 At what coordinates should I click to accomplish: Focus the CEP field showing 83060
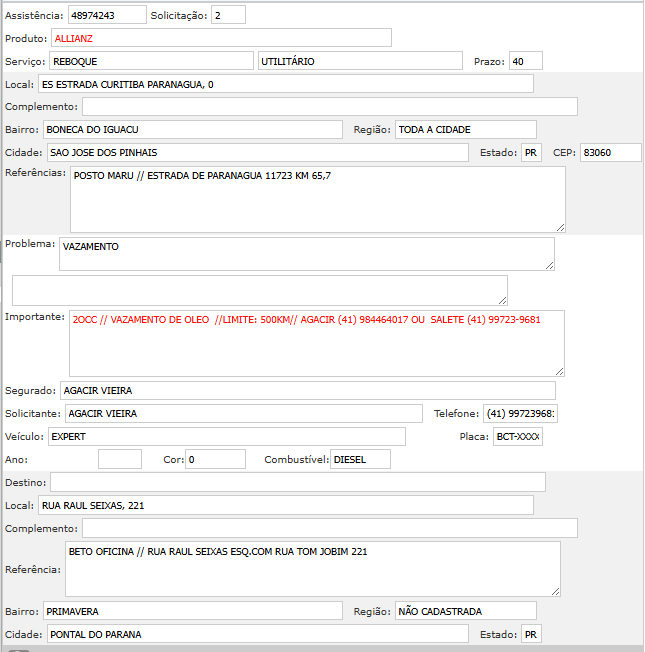pyautogui.click(x=610, y=153)
